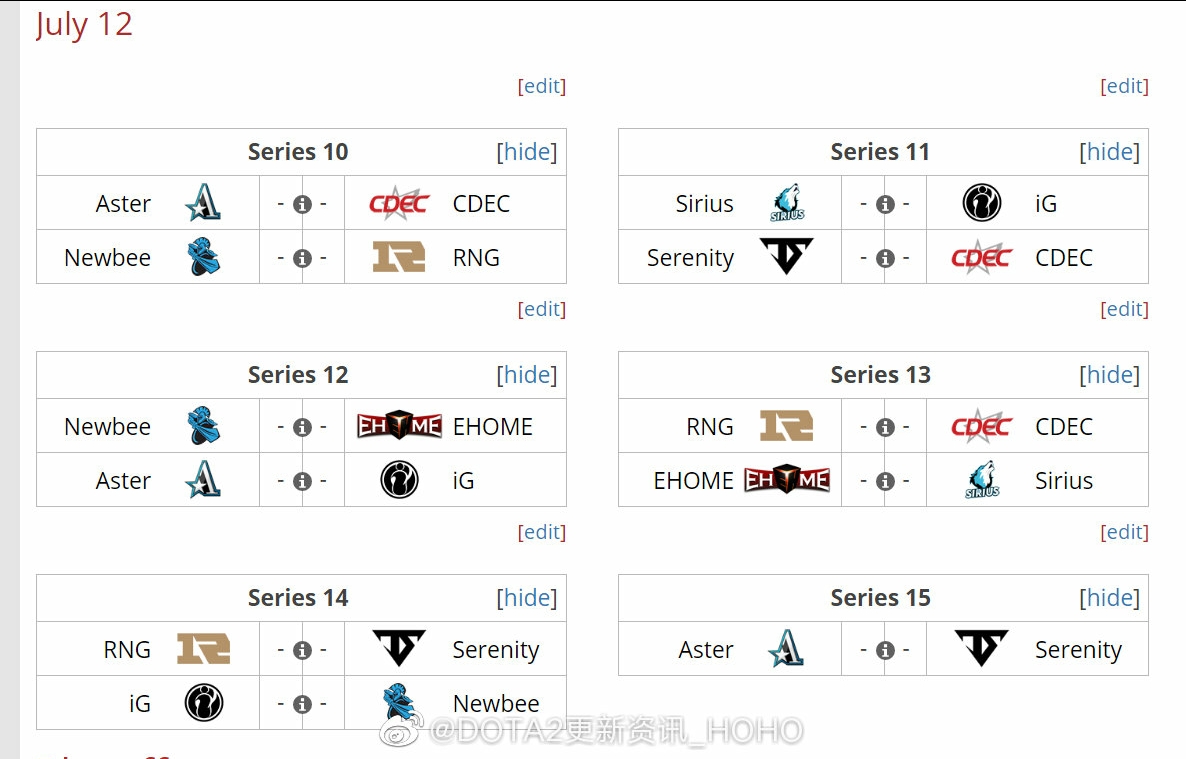
Task: Click the RNG logo in Series 10
Action: tap(399, 257)
